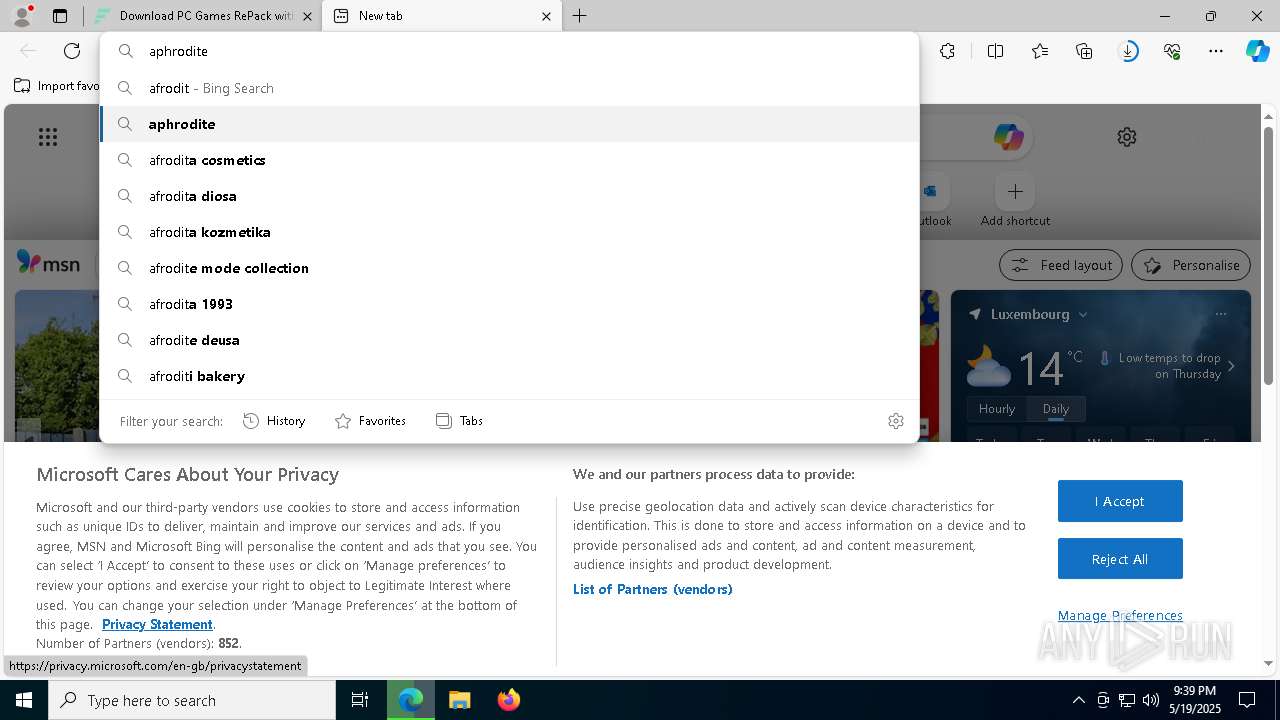Filter search by Tabs
The height and width of the screenshot is (720, 1280).
(x=459, y=421)
